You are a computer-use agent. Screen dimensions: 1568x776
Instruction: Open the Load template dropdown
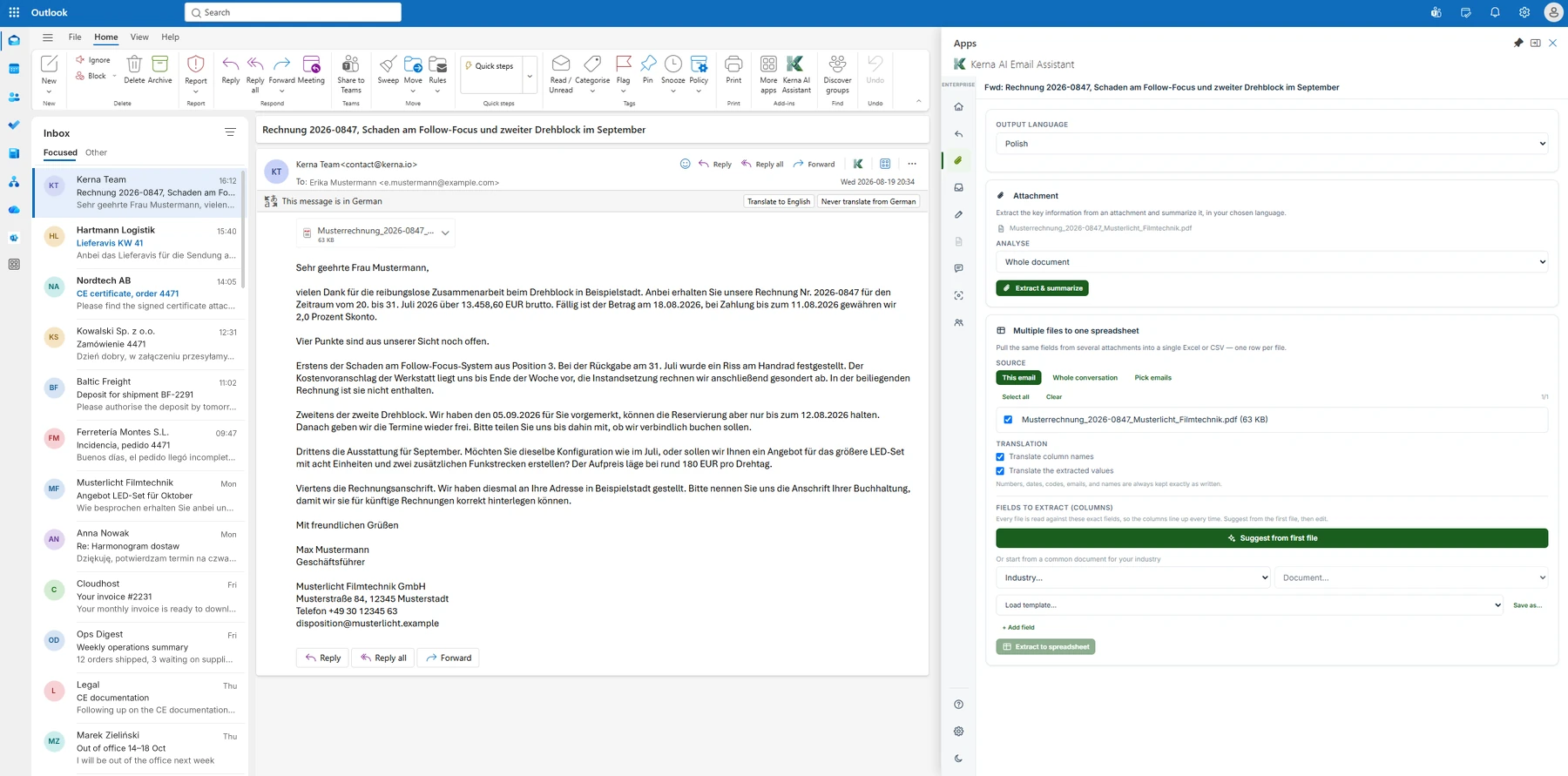coord(1249,605)
